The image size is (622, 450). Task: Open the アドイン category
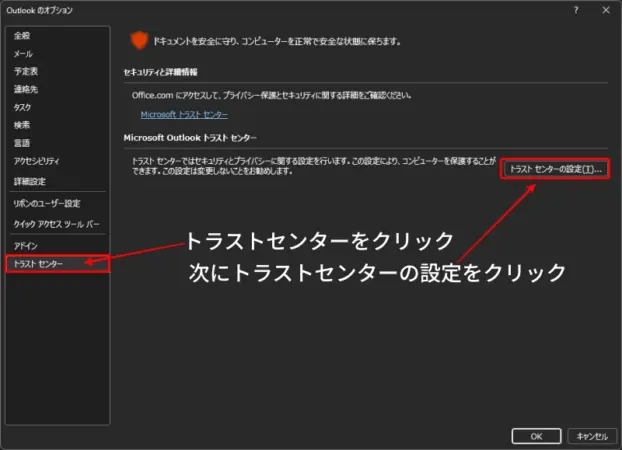(x=25, y=246)
